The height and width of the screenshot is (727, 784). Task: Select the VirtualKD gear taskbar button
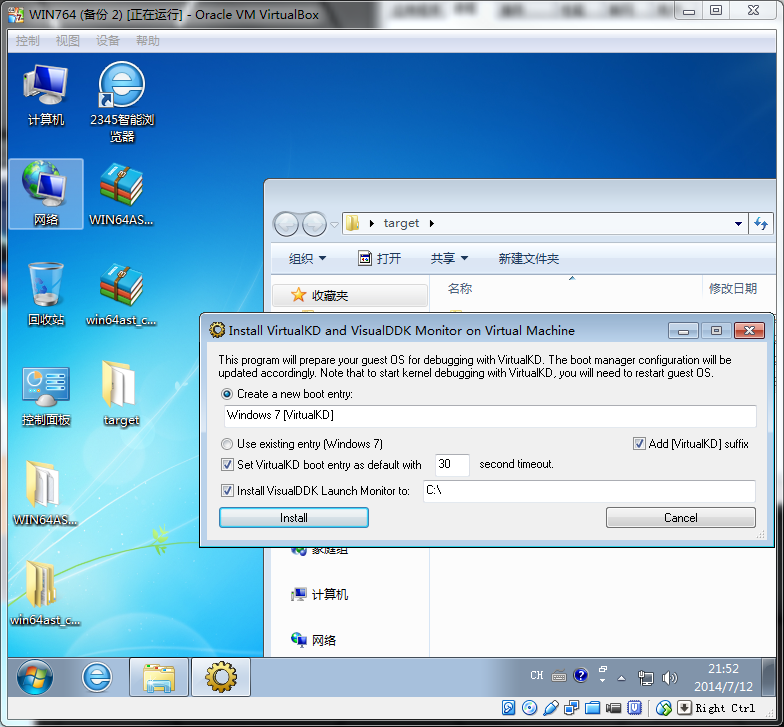[x=220, y=677]
